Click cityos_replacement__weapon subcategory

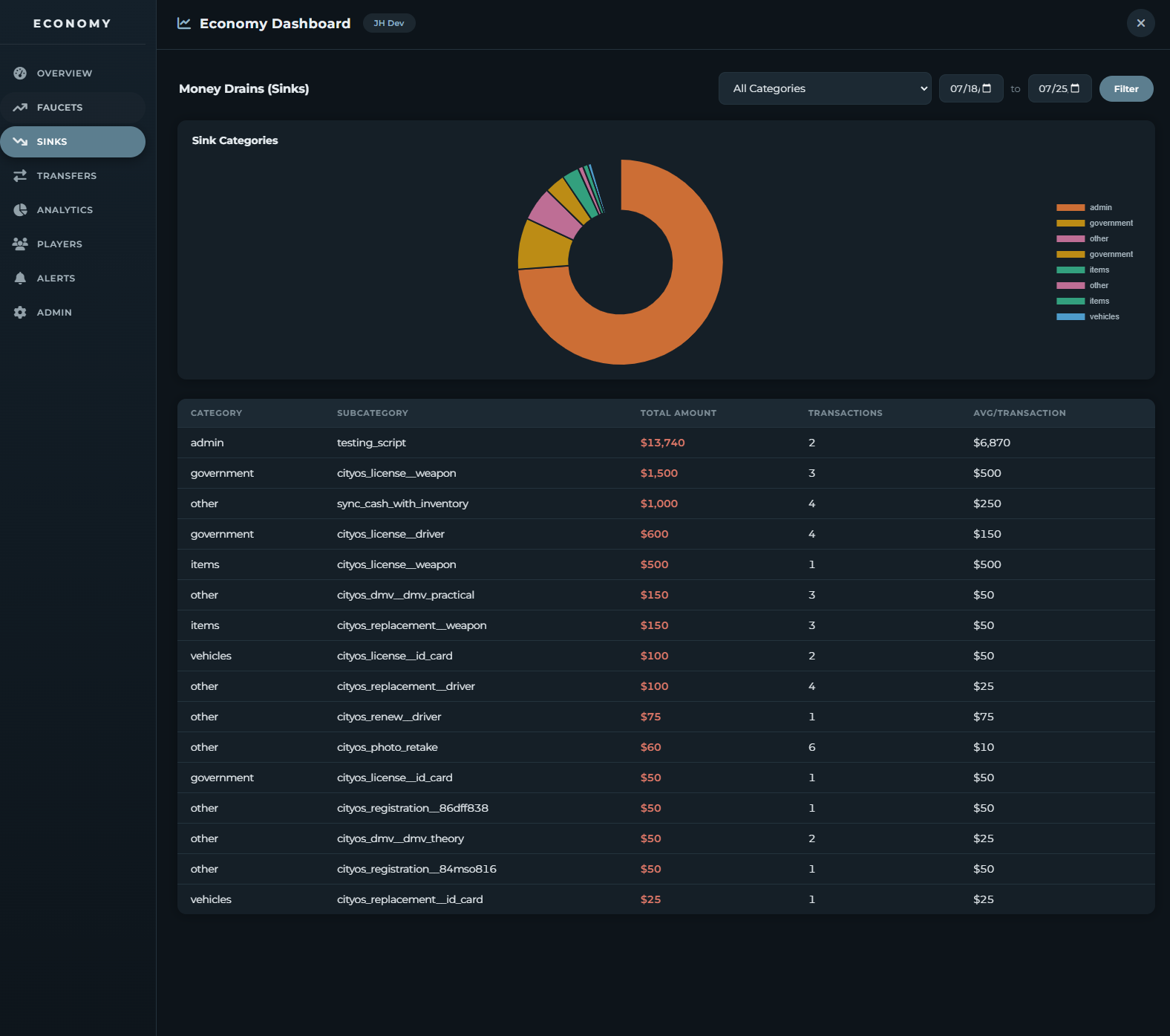(x=412, y=625)
